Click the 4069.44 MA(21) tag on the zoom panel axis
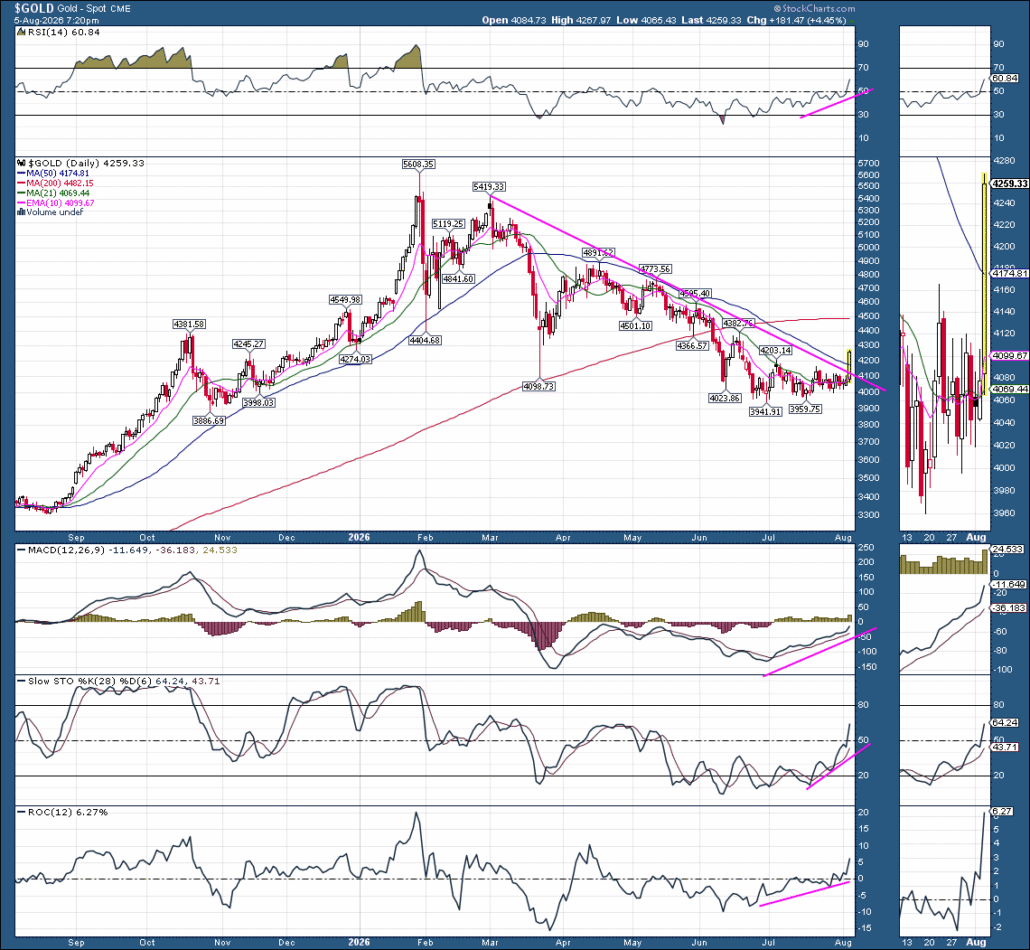The width and height of the screenshot is (1030, 950). 1010,390
